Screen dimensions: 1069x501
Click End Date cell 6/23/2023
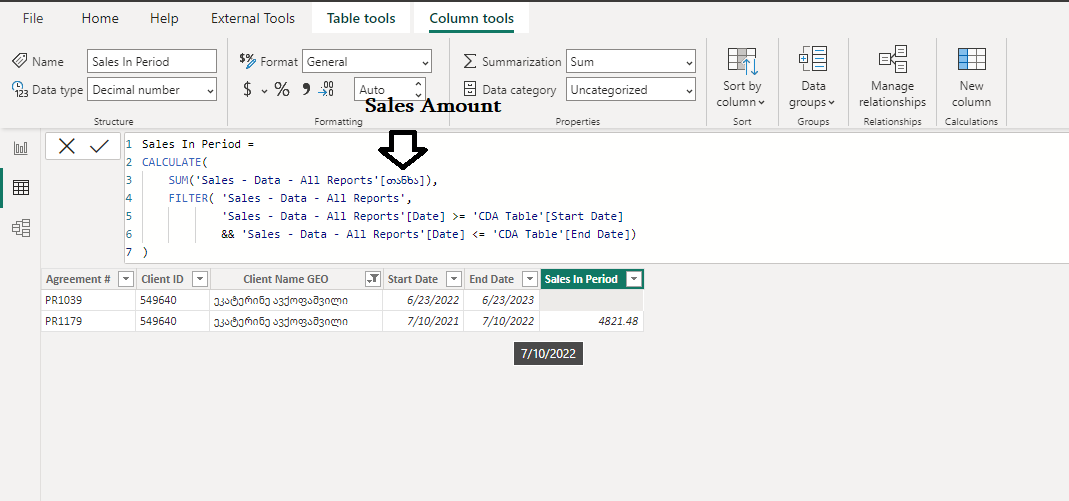click(501, 300)
